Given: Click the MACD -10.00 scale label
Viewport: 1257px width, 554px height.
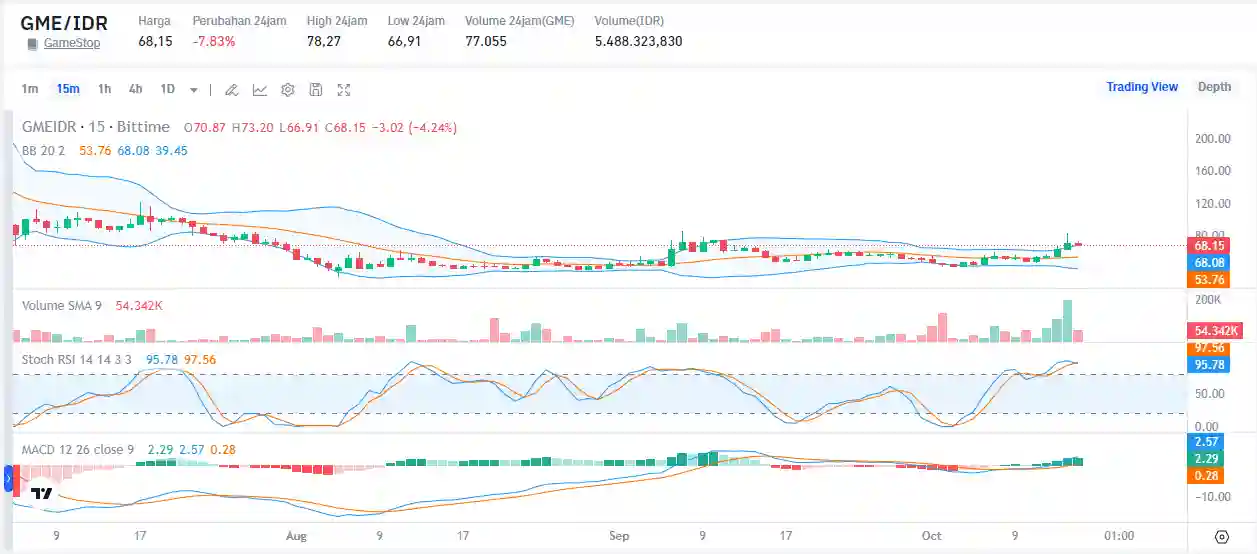Looking at the screenshot, I should pos(1212,497).
